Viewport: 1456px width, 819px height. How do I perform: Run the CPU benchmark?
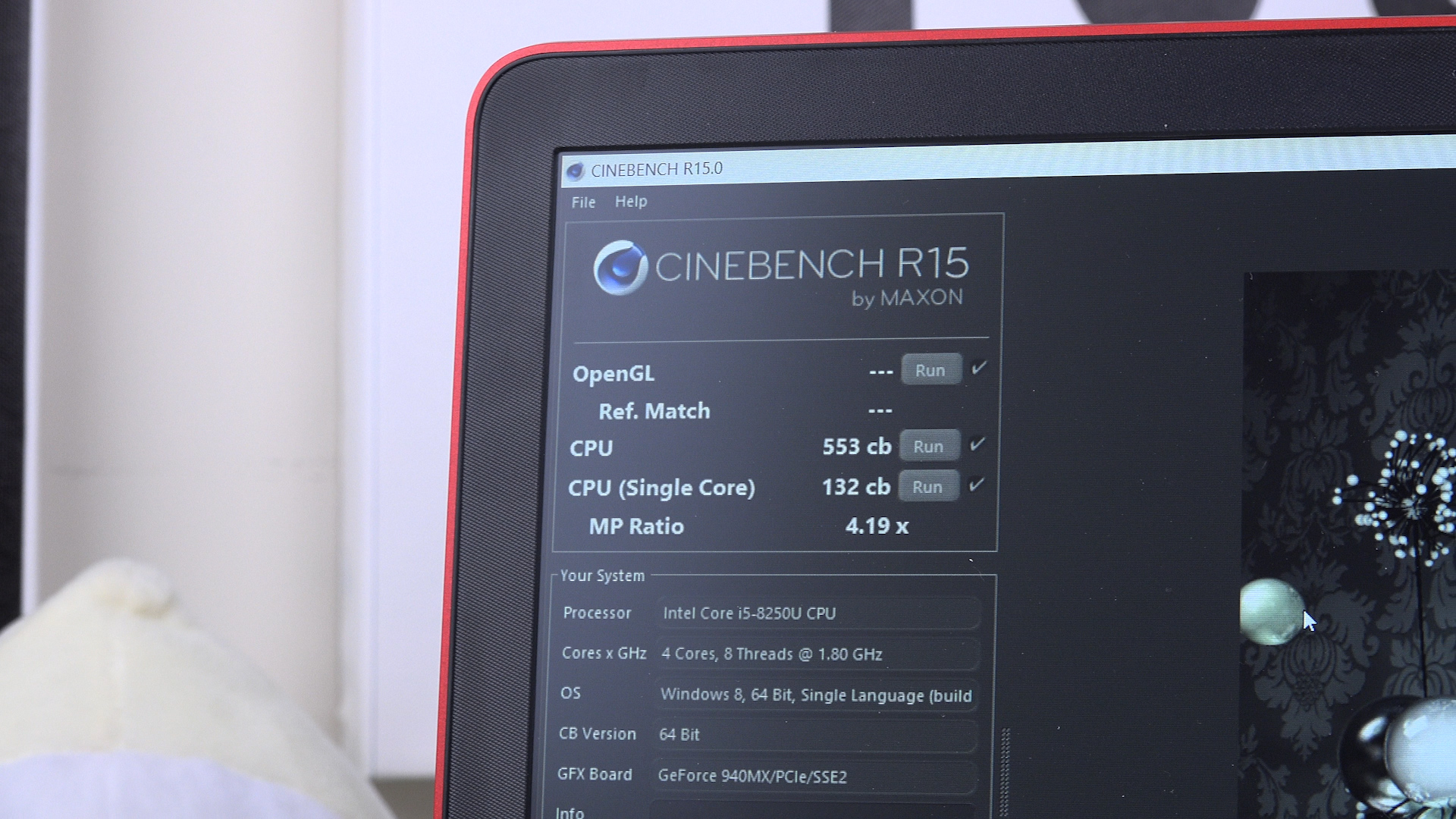930,446
